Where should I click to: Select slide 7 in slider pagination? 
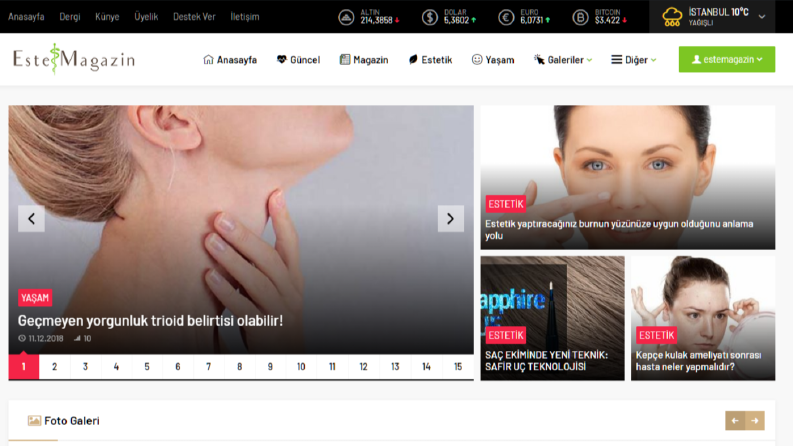pyautogui.click(x=208, y=367)
